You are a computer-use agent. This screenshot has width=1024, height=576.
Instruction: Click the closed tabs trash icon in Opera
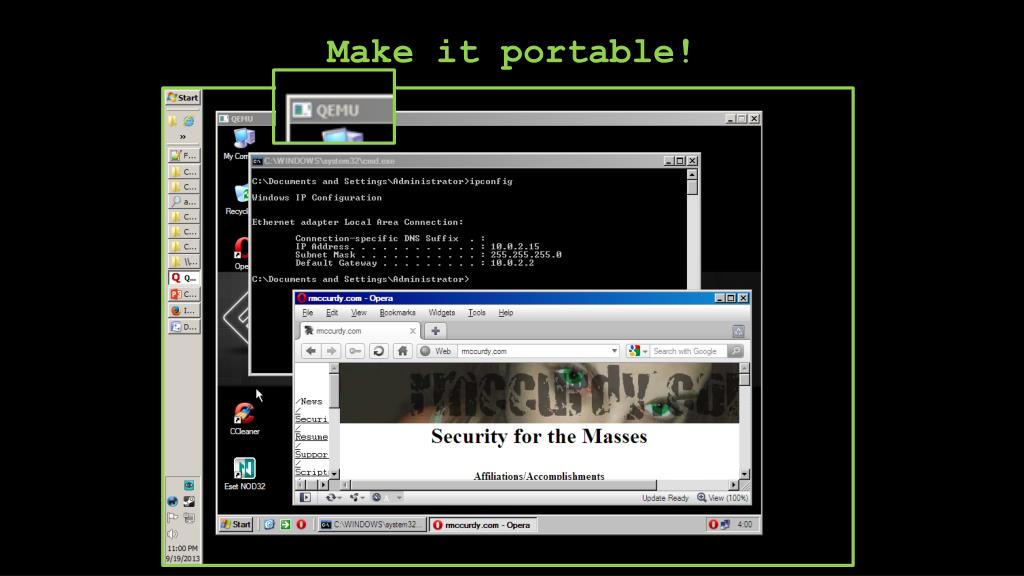pyautogui.click(x=738, y=331)
